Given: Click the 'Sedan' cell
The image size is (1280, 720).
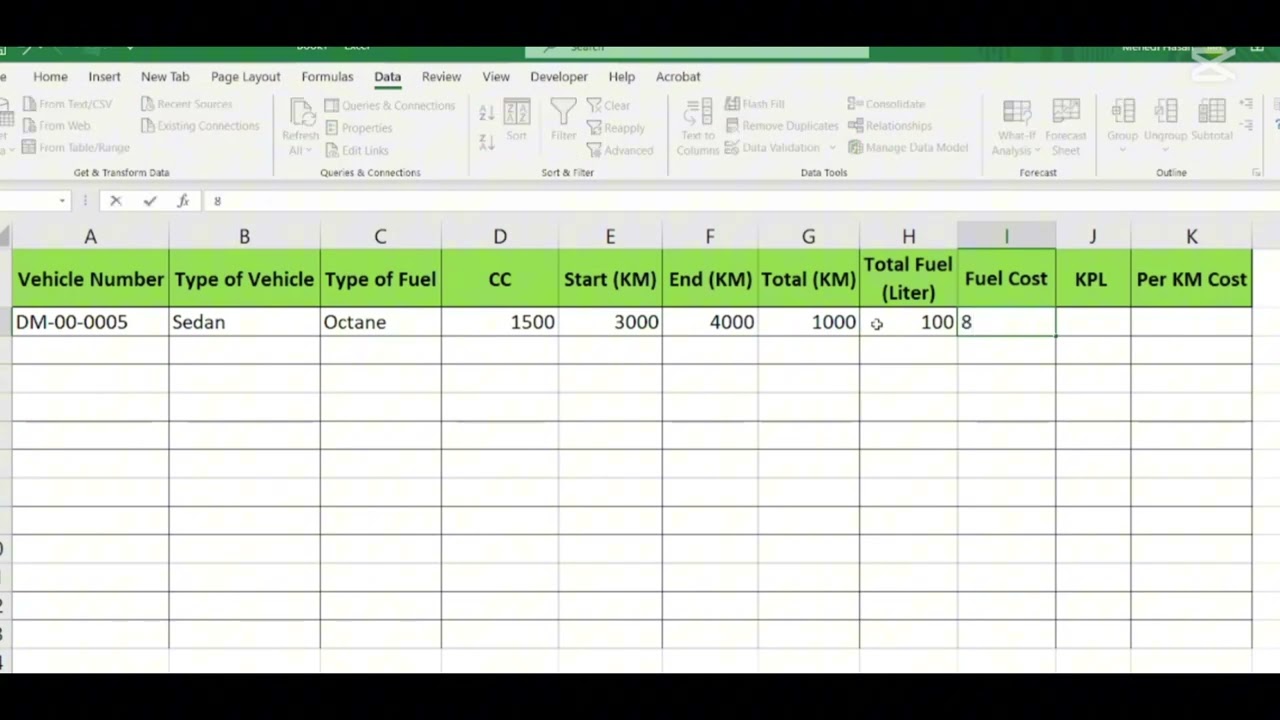Looking at the screenshot, I should [x=245, y=322].
